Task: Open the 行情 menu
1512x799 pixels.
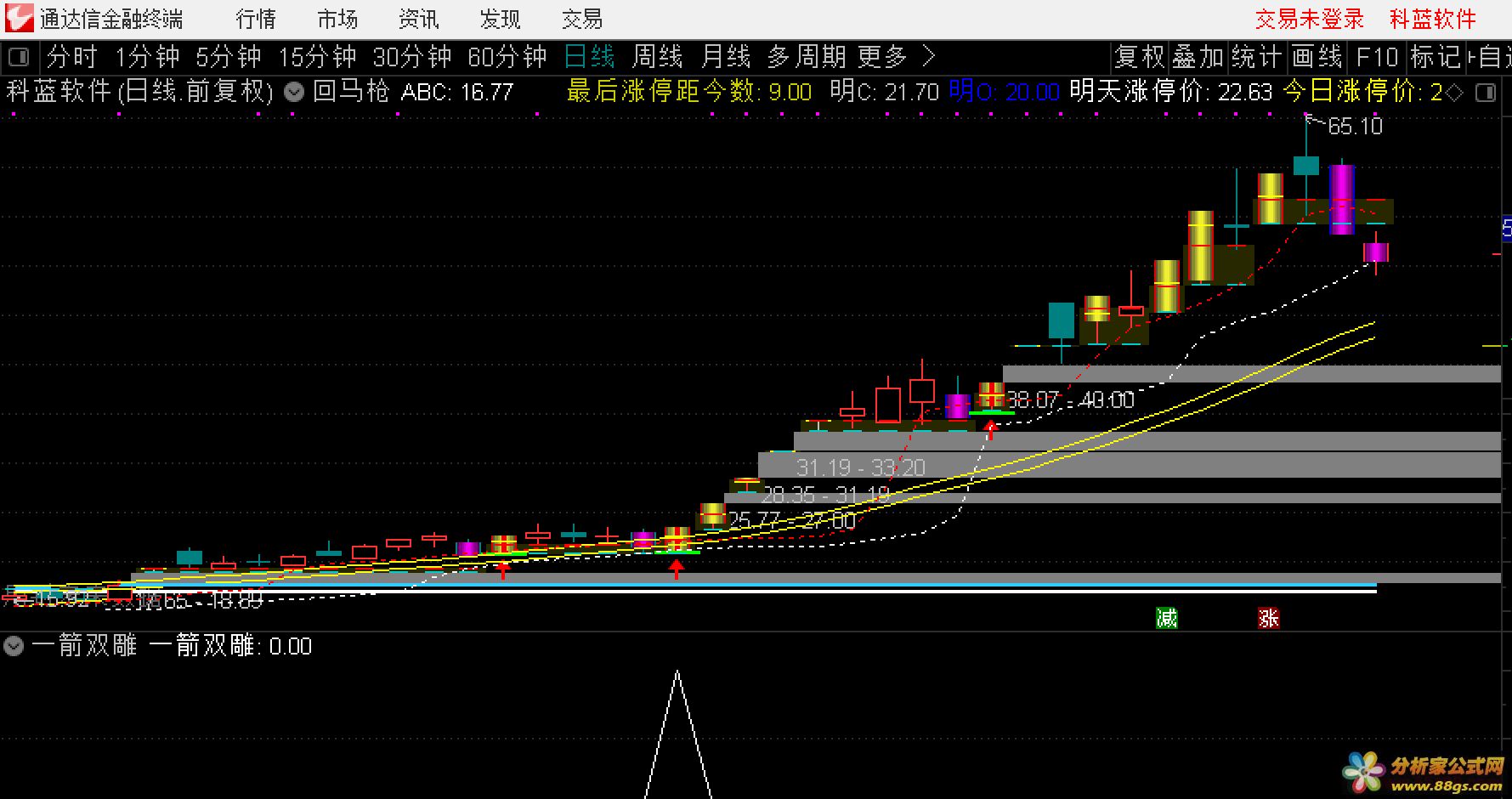Action: point(256,19)
